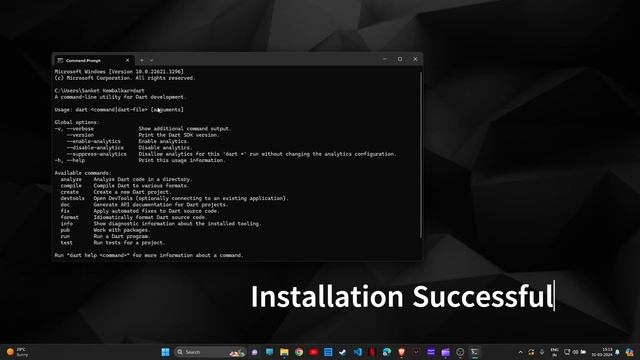Click the "devtools" command name

72,198
